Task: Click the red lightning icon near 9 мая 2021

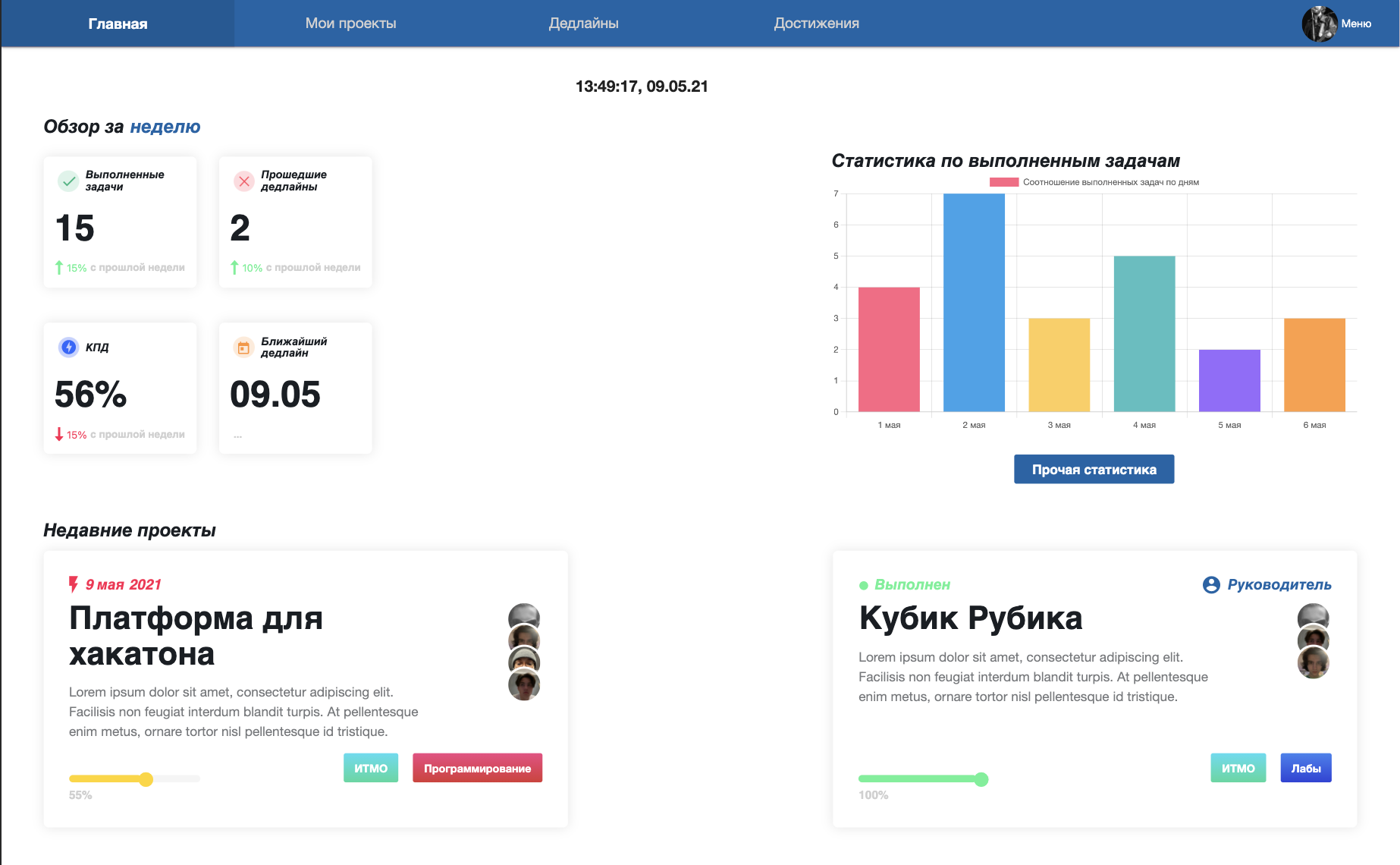Action: click(73, 584)
